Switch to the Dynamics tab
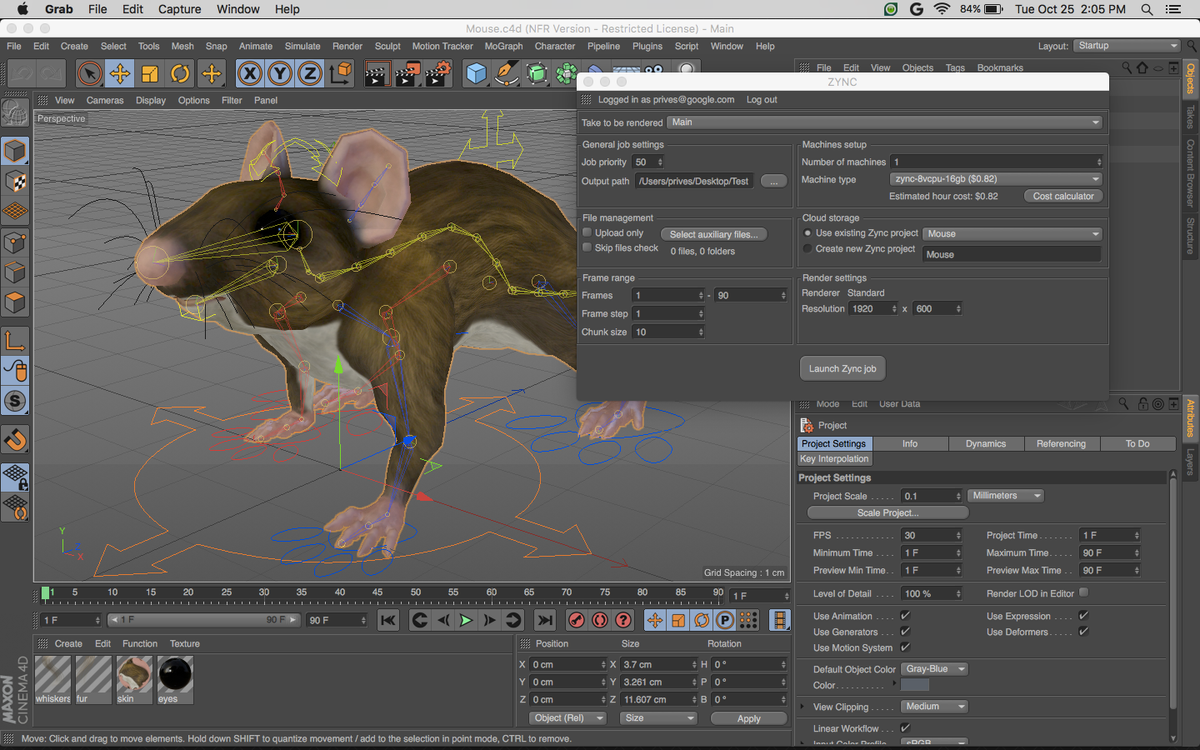This screenshot has height=750, width=1200. (986, 443)
